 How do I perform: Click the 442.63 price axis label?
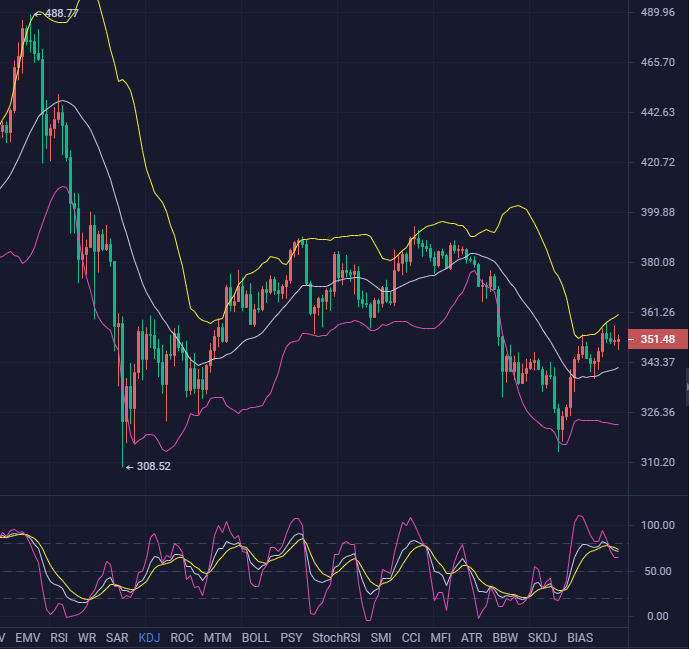click(x=657, y=112)
